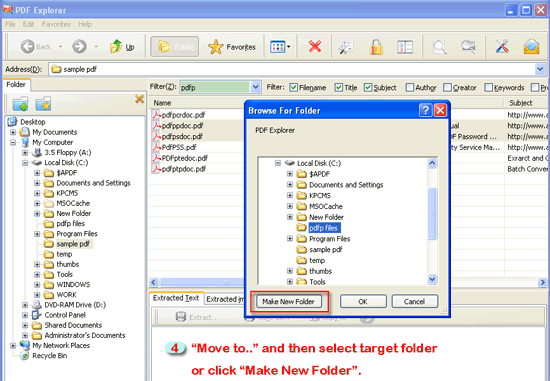Image resolution: width=550 pixels, height=381 pixels.
Task: Open the Help menu
Action: 85,24
